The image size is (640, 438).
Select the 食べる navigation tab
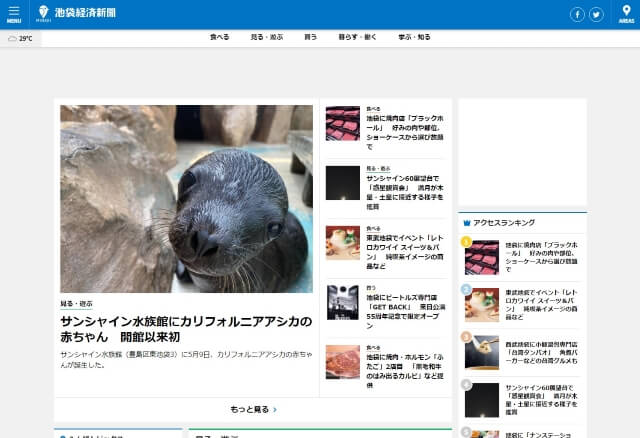click(219, 37)
